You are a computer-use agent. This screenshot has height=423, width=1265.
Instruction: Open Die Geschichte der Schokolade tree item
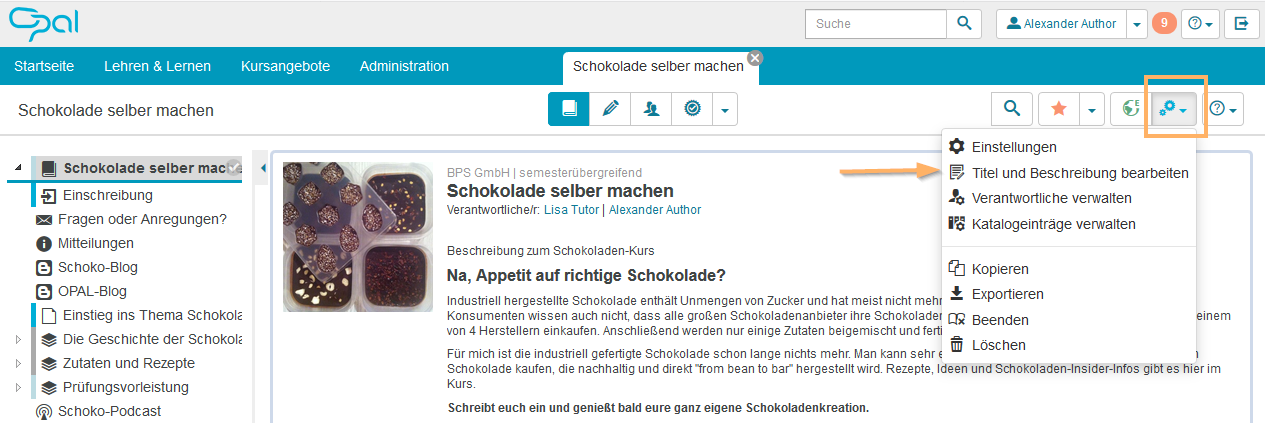[152, 339]
